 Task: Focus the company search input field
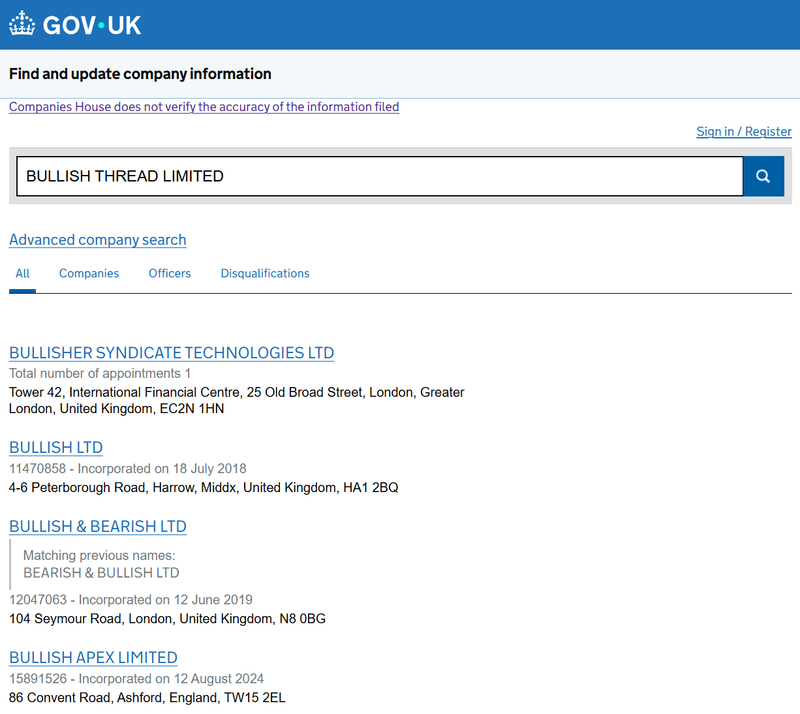(380, 176)
